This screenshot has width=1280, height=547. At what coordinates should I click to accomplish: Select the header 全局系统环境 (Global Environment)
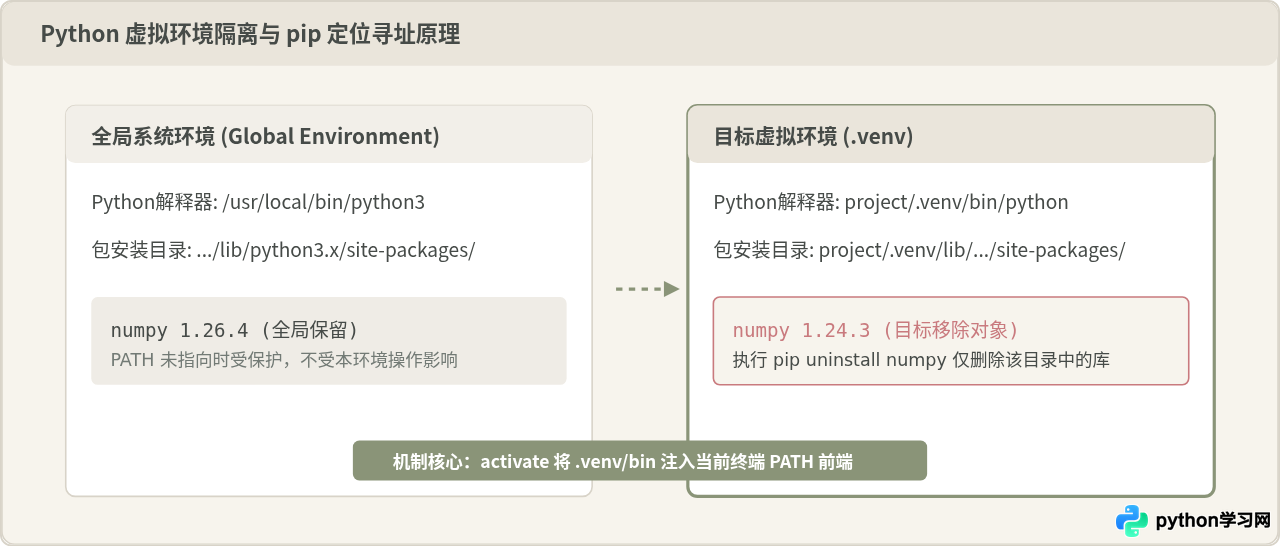tap(265, 136)
